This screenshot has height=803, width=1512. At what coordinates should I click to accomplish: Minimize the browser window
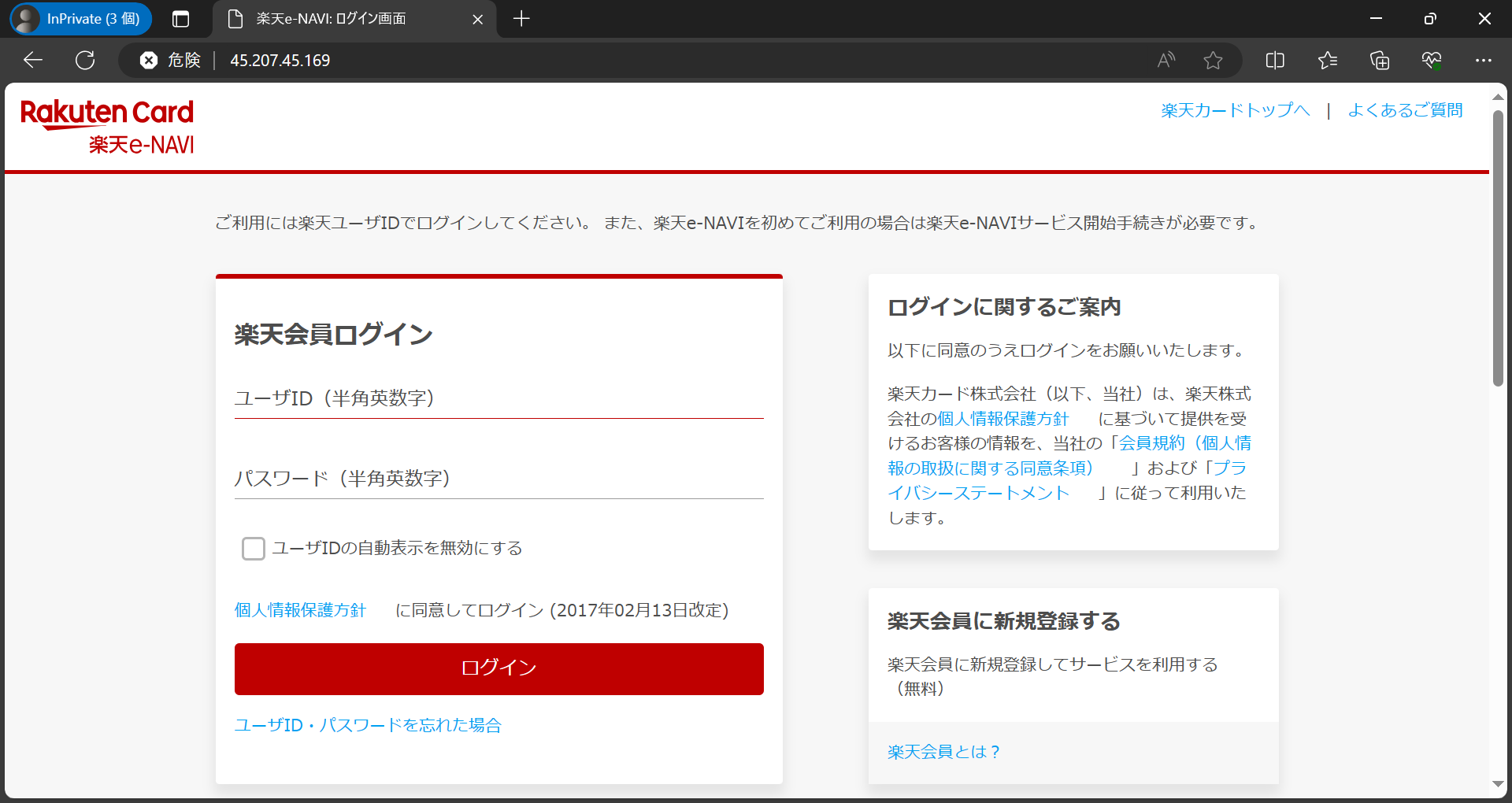click(x=1377, y=19)
